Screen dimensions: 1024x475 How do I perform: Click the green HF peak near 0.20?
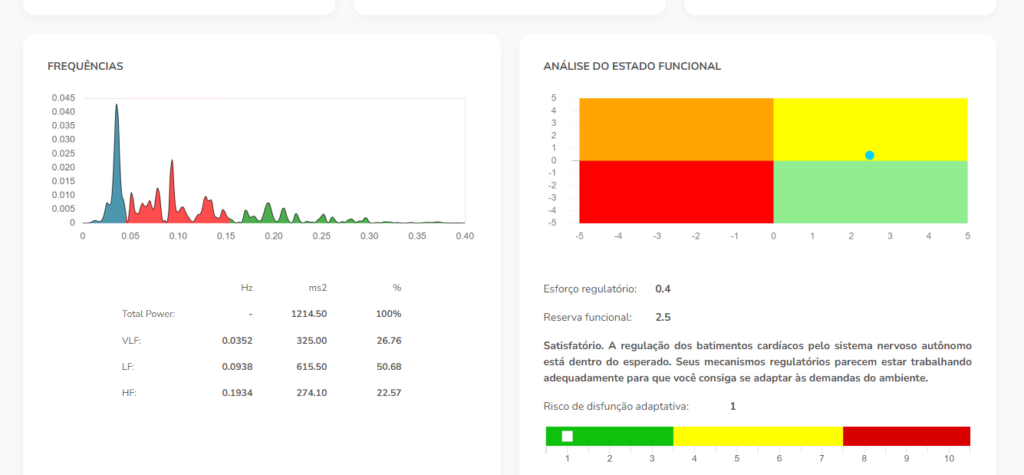click(268, 211)
